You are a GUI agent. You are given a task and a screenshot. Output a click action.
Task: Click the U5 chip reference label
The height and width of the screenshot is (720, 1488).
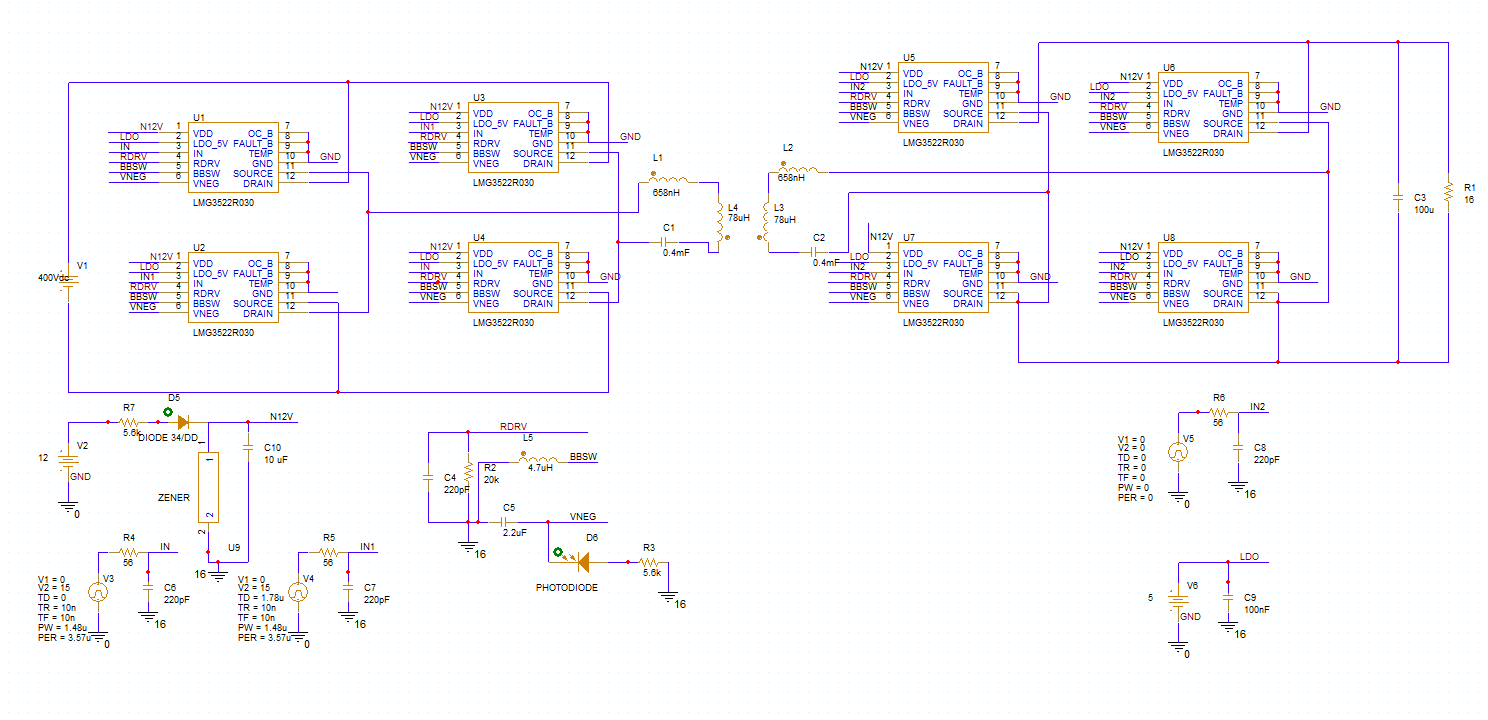pyautogui.click(x=908, y=58)
